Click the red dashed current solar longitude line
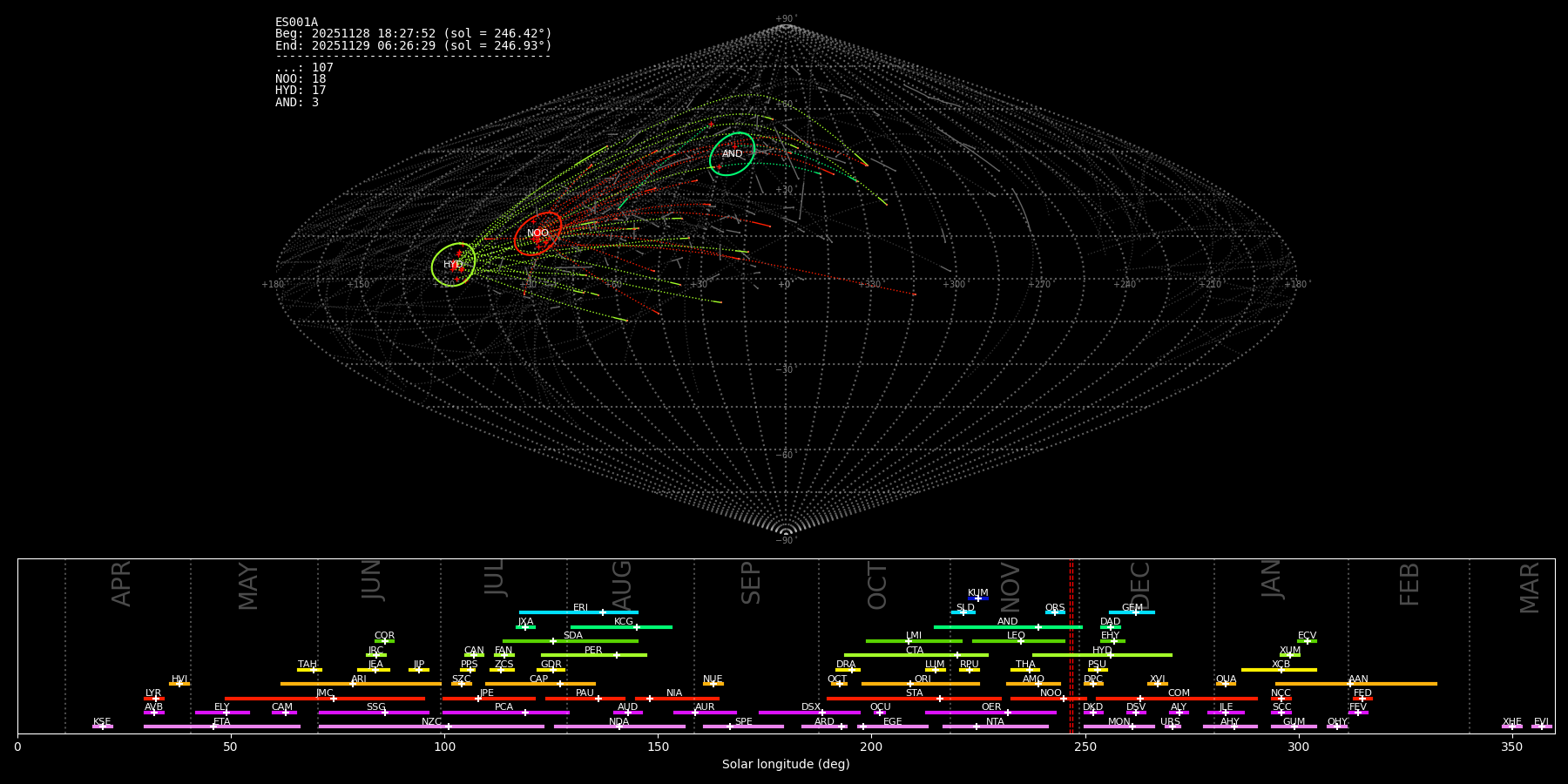 pos(1071,645)
